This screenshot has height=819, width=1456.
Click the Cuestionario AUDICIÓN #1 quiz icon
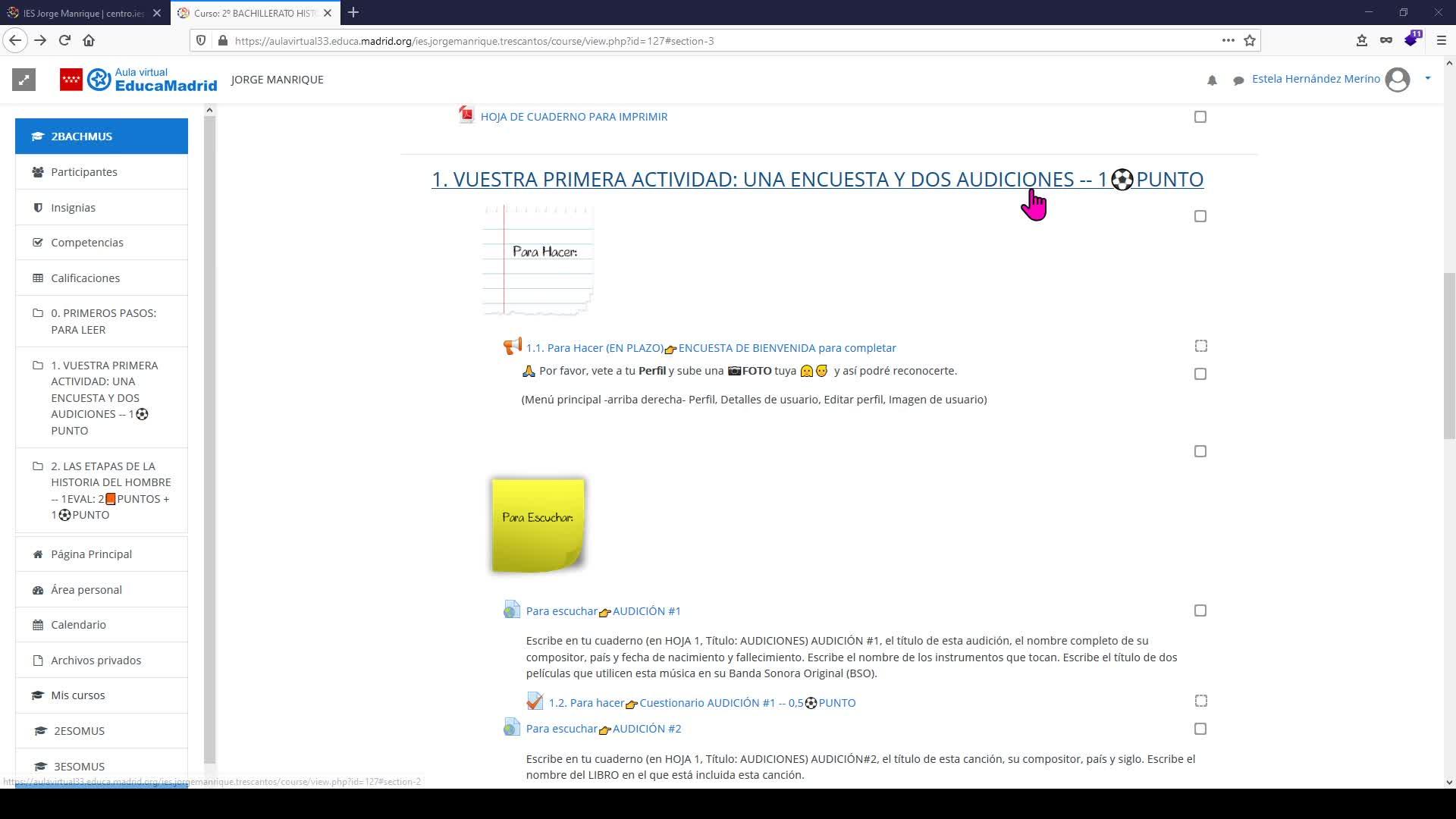[535, 702]
